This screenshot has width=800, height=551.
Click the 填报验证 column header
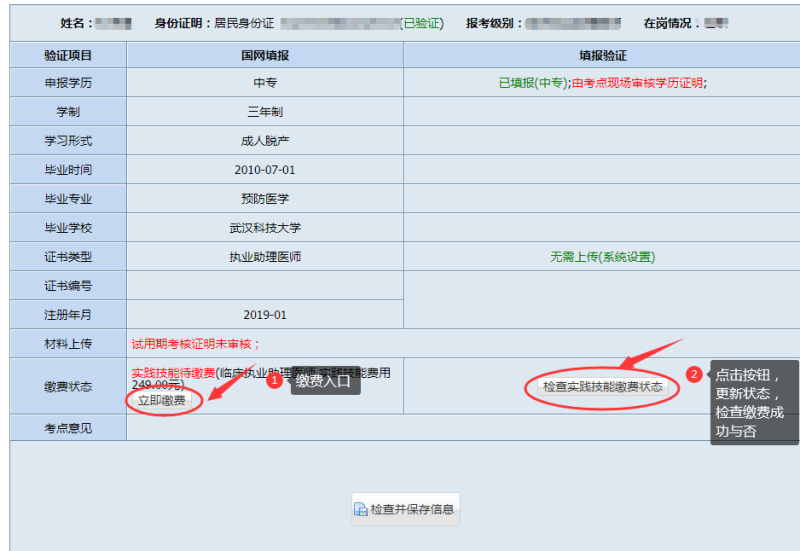pyautogui.click(x=602, y=55)
